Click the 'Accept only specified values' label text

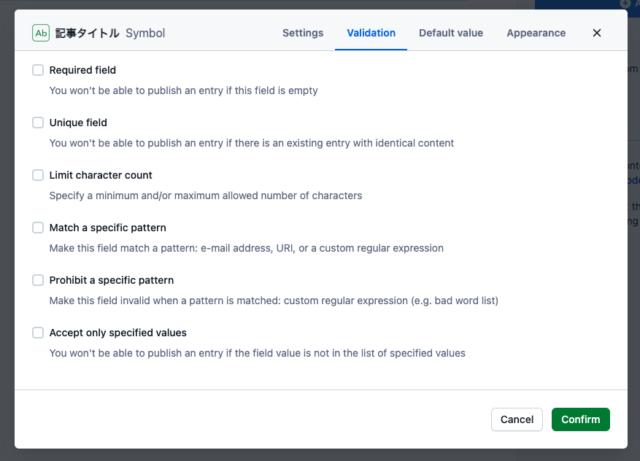tap(118, 332)
